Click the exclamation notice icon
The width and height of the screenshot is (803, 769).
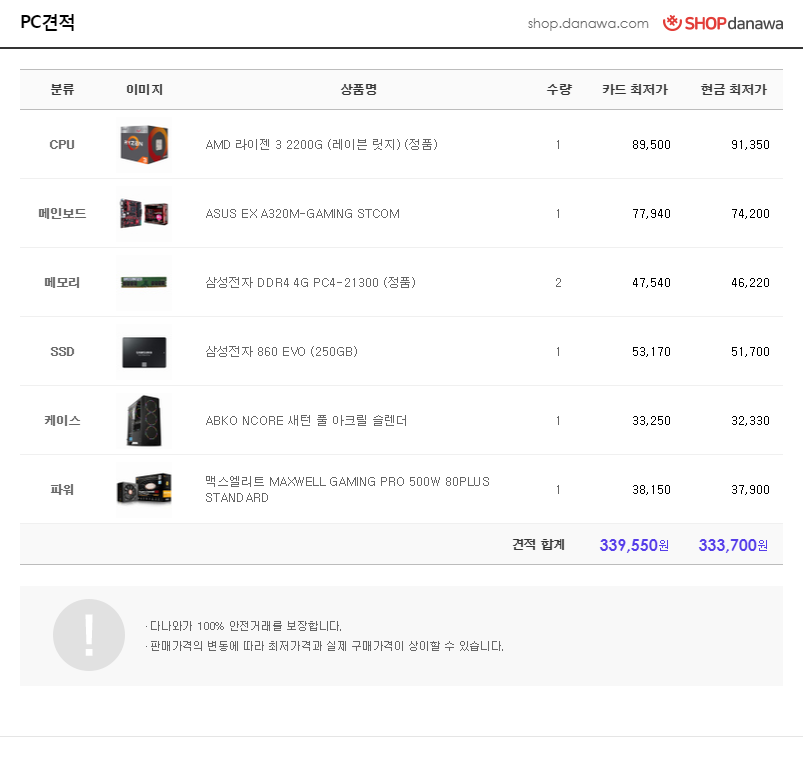point(89,635)
